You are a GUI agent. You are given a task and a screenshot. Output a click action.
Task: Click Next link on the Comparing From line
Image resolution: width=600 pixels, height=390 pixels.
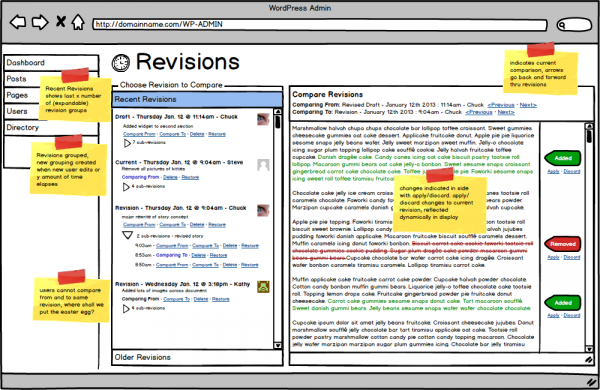[528, 105]
